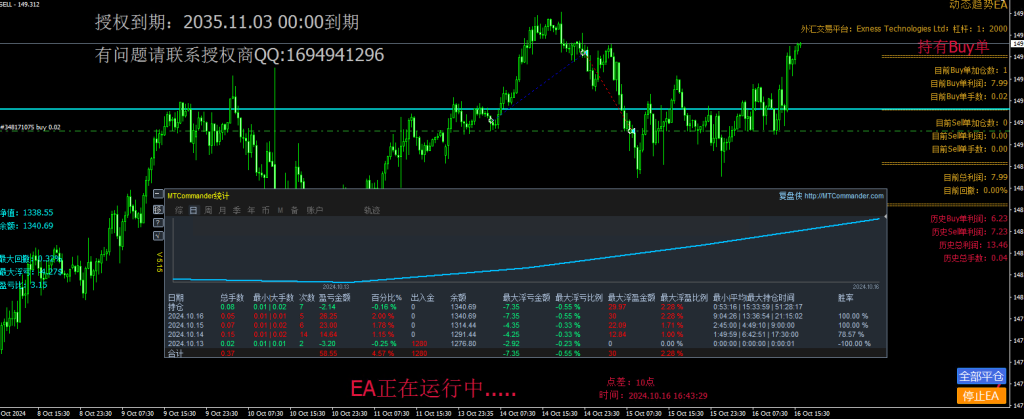Click the 全部平仓 close-all button
Viewport: 1024px width, 419px height.
click(x=980, y=377)
